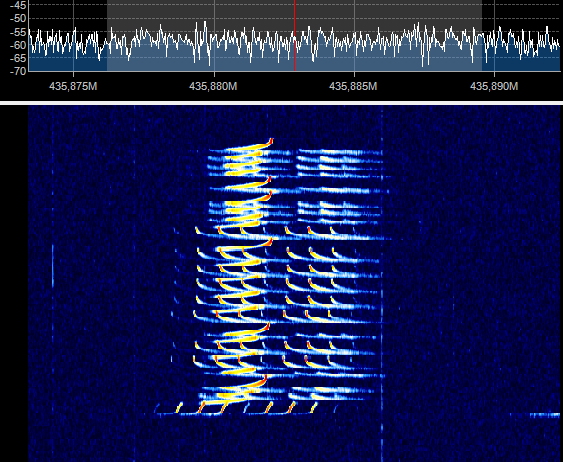Click the 435,875M frequency label
Image resolution: width=563 pixels, height=462 pixels.
[x=73, y=86]
